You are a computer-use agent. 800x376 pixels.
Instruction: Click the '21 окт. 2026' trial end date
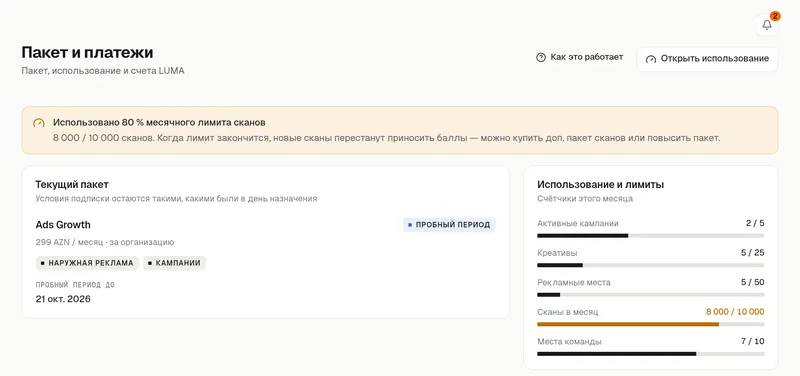[63, 299]
